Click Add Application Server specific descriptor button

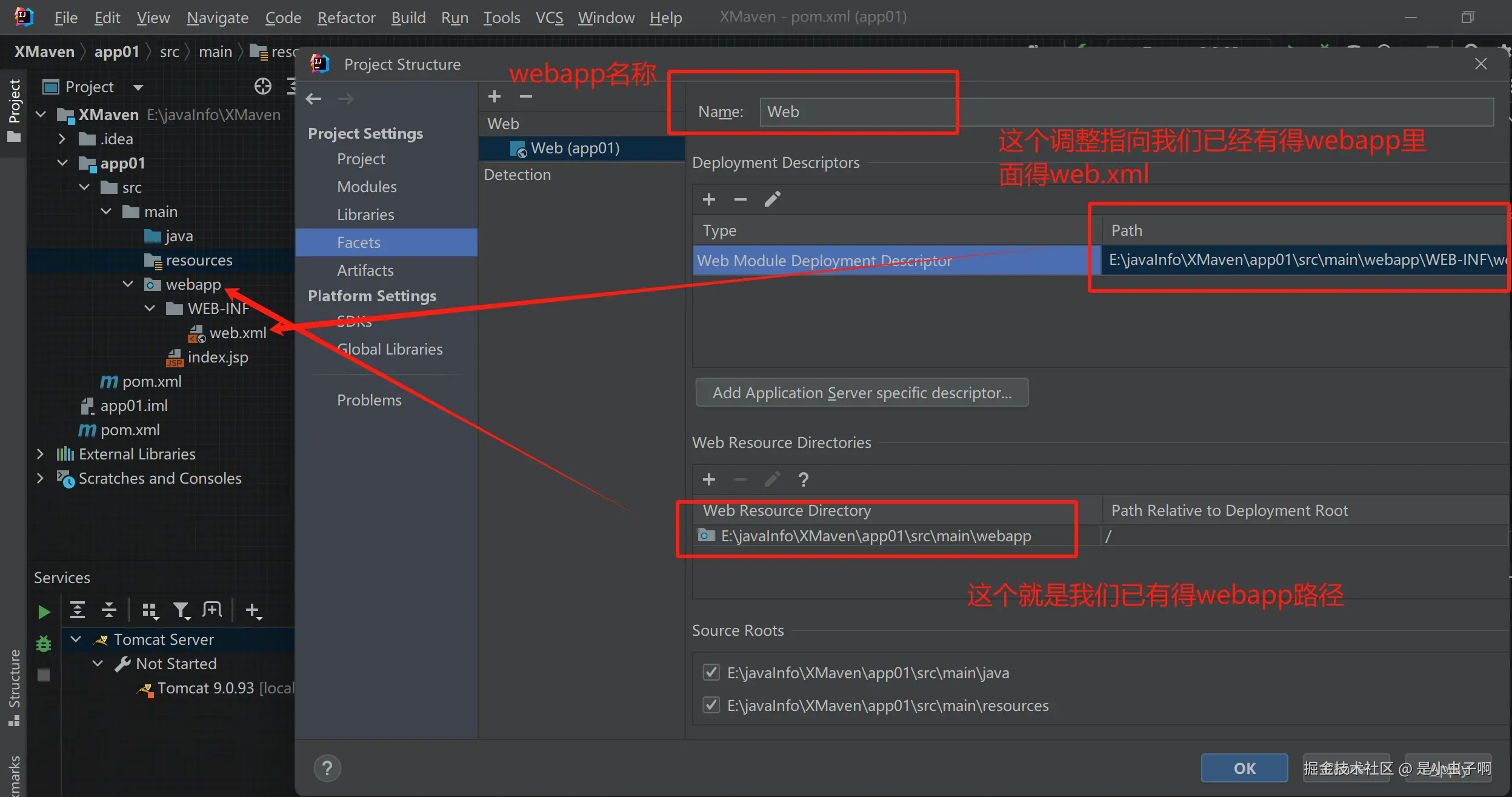click(861, 393)
